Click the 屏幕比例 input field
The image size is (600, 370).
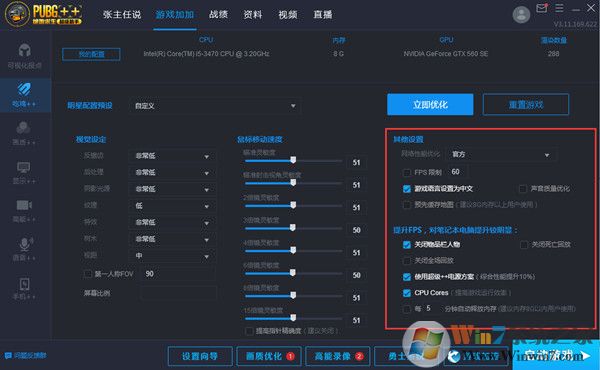pos(178,293)
